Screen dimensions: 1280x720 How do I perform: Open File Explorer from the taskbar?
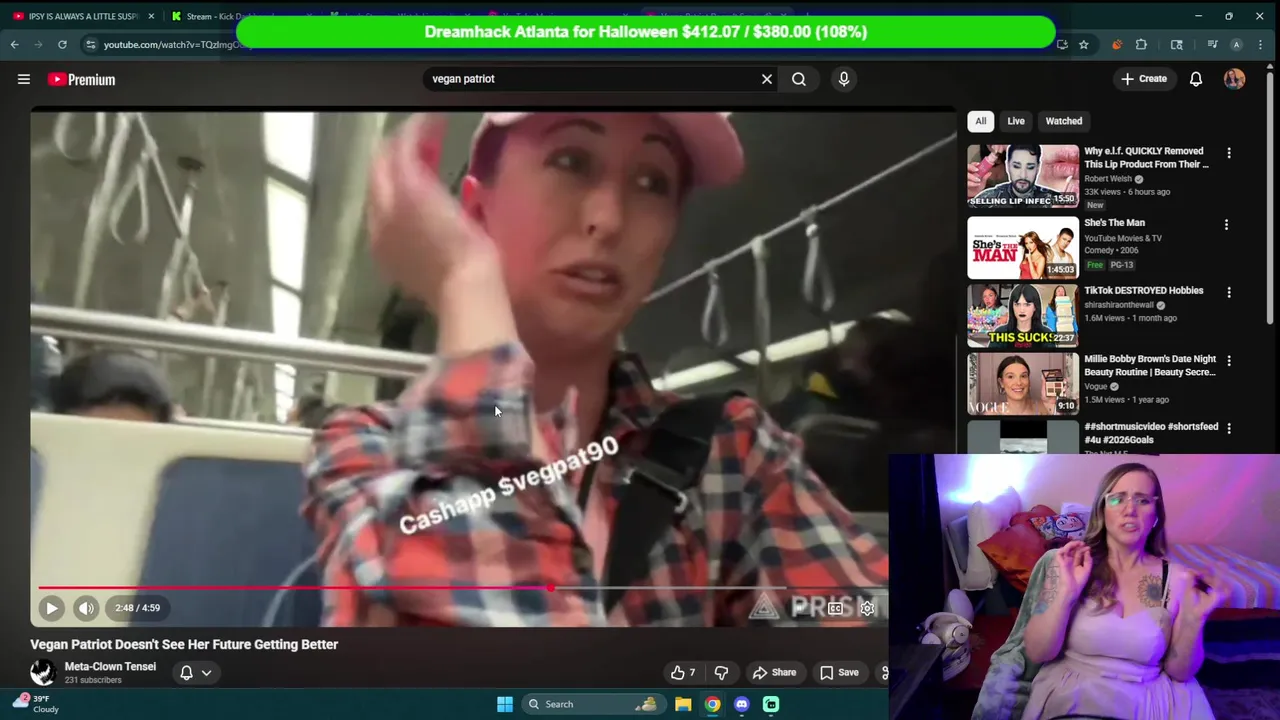click(683, 704)
